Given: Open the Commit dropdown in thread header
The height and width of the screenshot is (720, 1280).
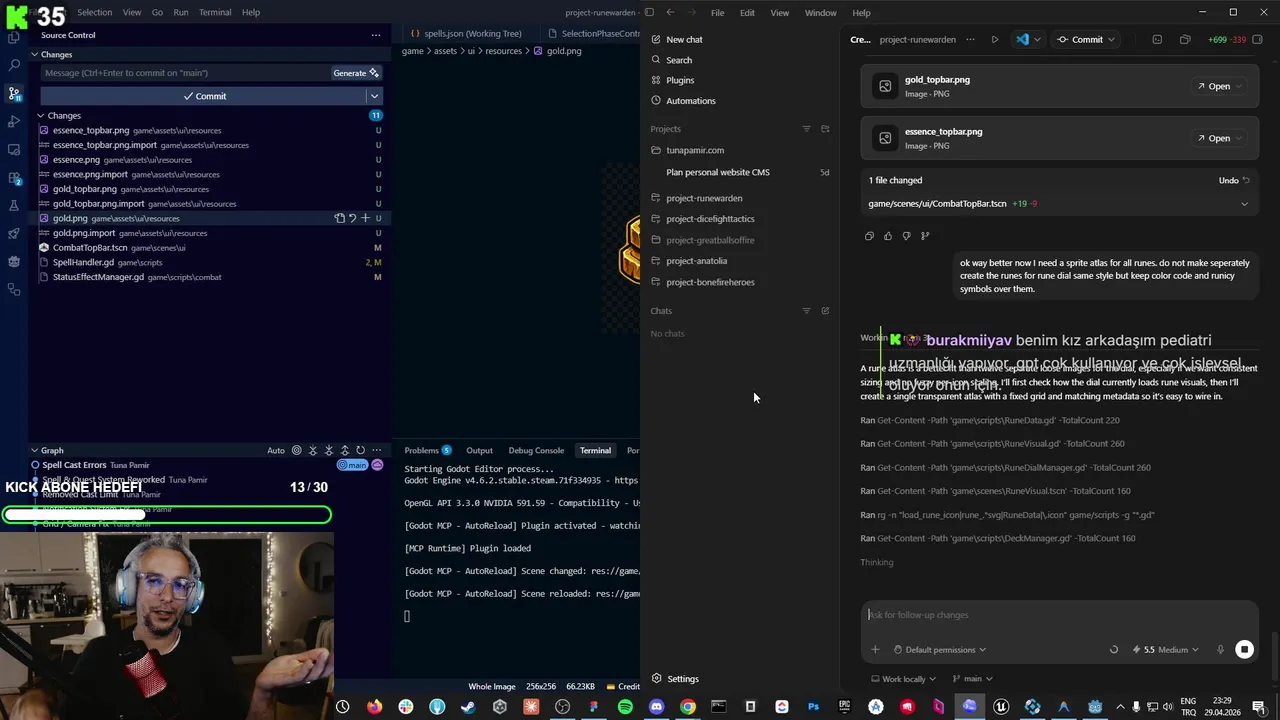Looking at the screenshot, I should [1111, 40].
